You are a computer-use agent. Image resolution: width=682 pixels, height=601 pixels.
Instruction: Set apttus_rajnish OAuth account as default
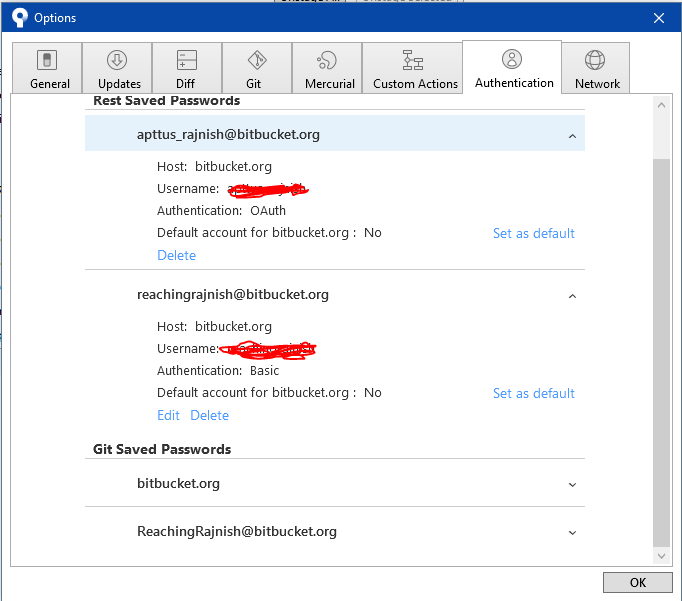coord(534,233)
